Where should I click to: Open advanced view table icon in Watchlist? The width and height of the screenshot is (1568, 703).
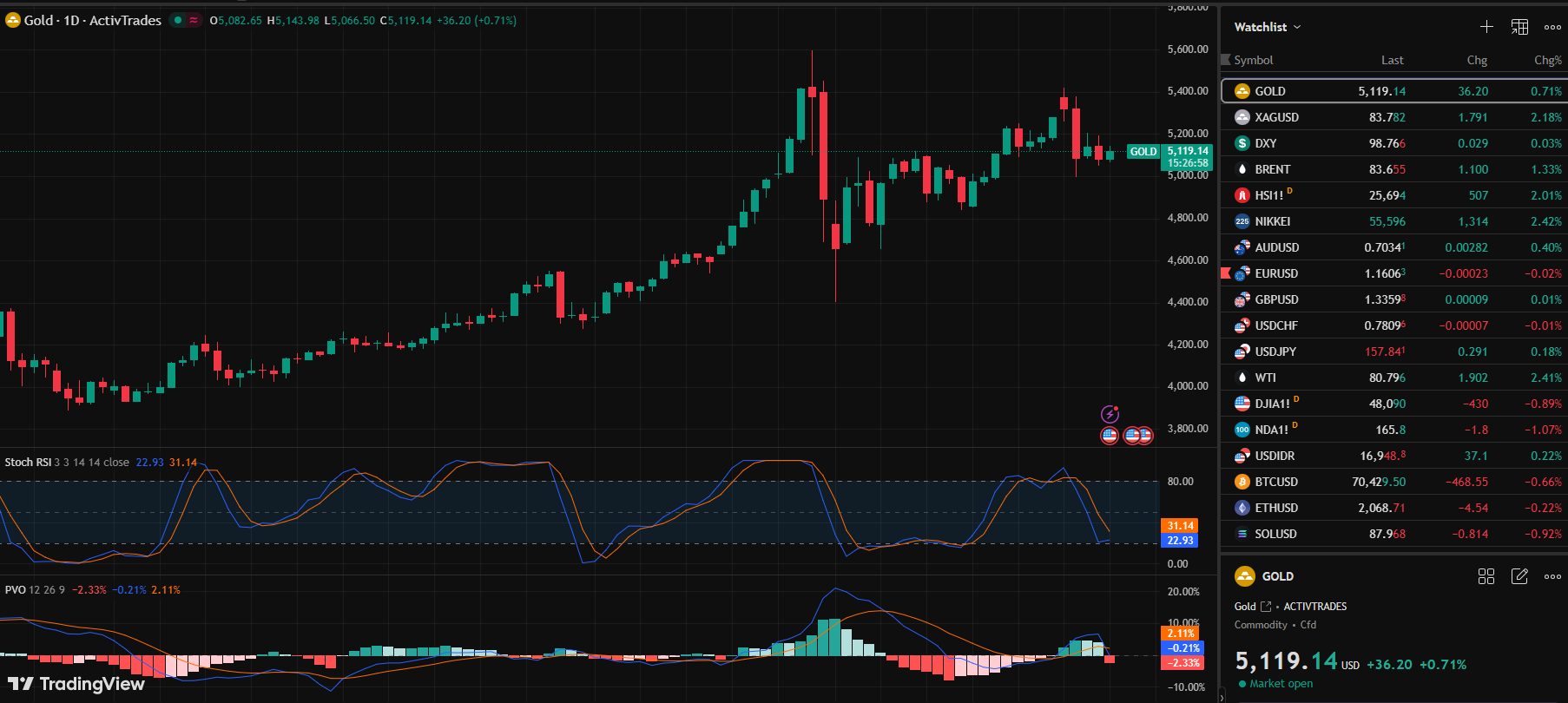point(1519,27)
